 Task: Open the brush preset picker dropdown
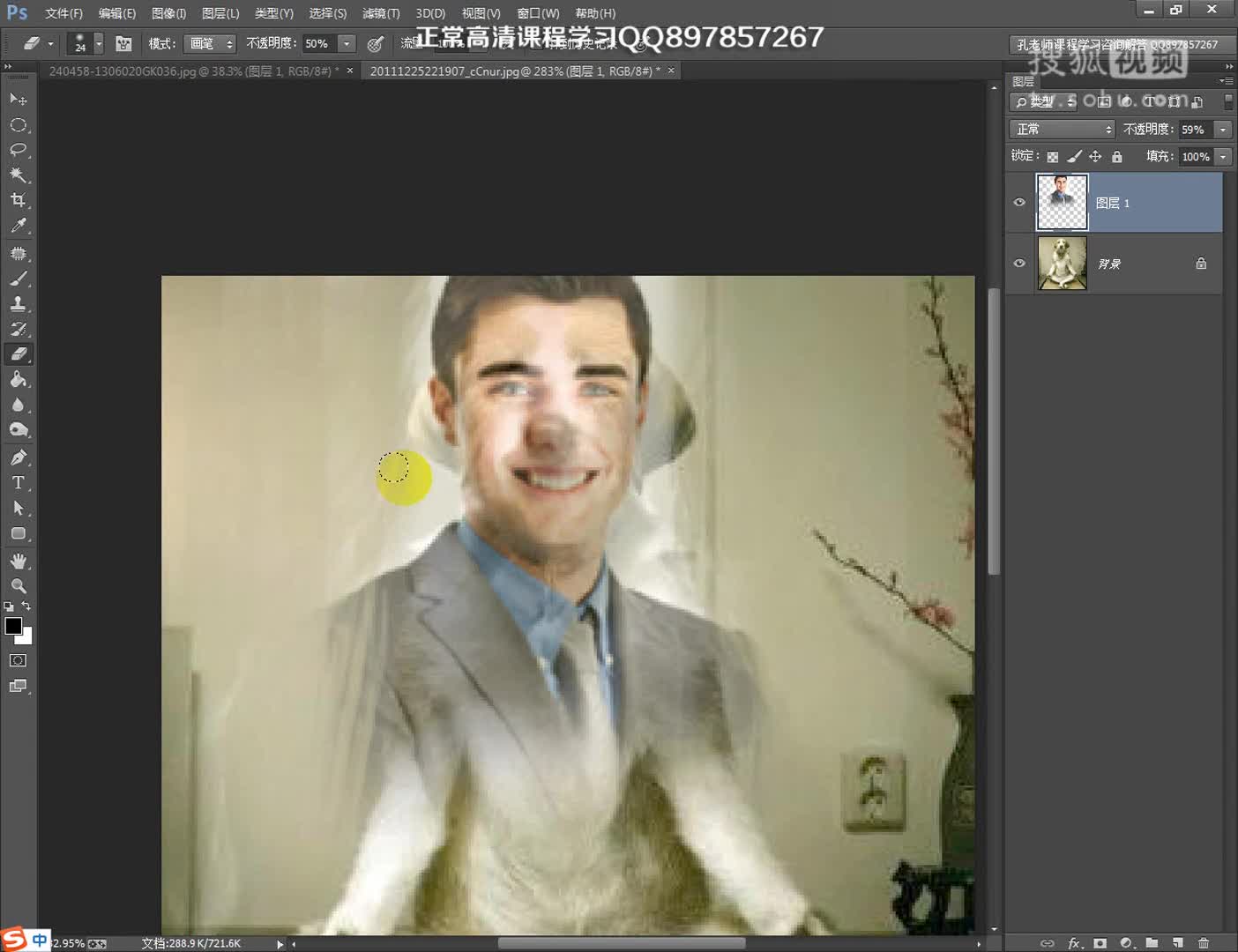[x=99, y=43]
